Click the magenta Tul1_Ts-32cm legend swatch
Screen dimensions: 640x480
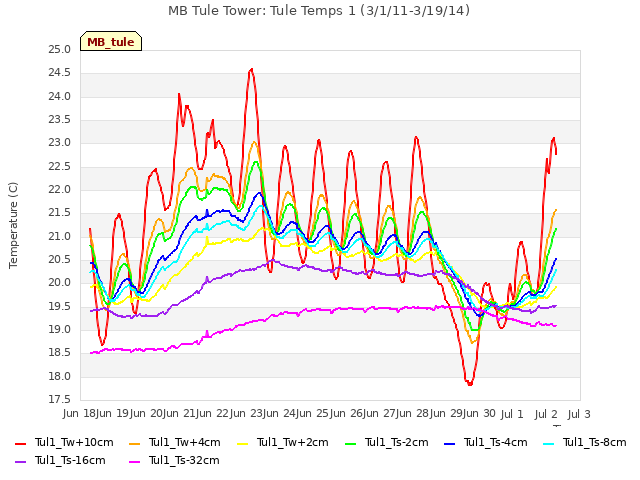134,461
